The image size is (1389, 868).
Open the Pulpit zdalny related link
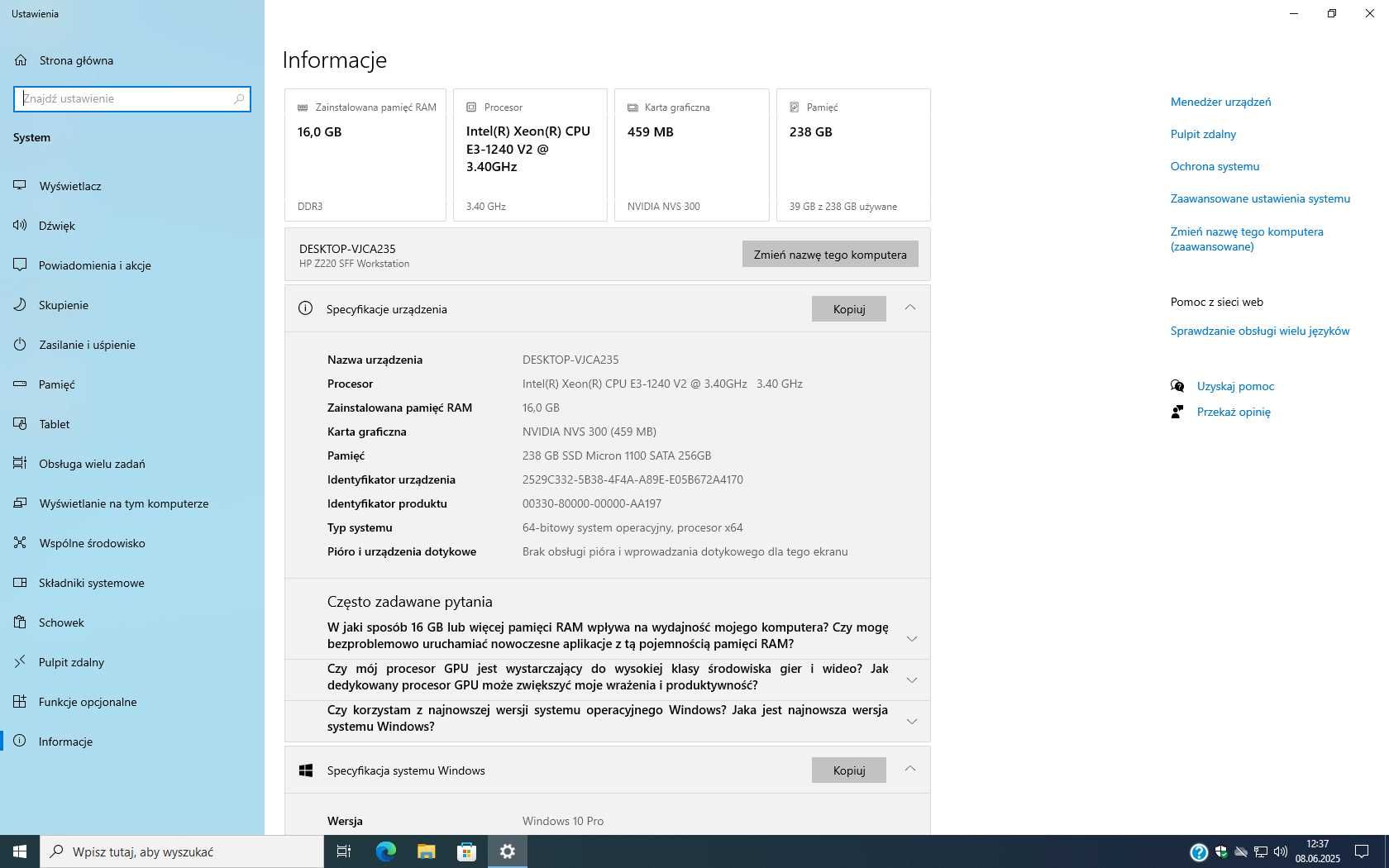1203,134
